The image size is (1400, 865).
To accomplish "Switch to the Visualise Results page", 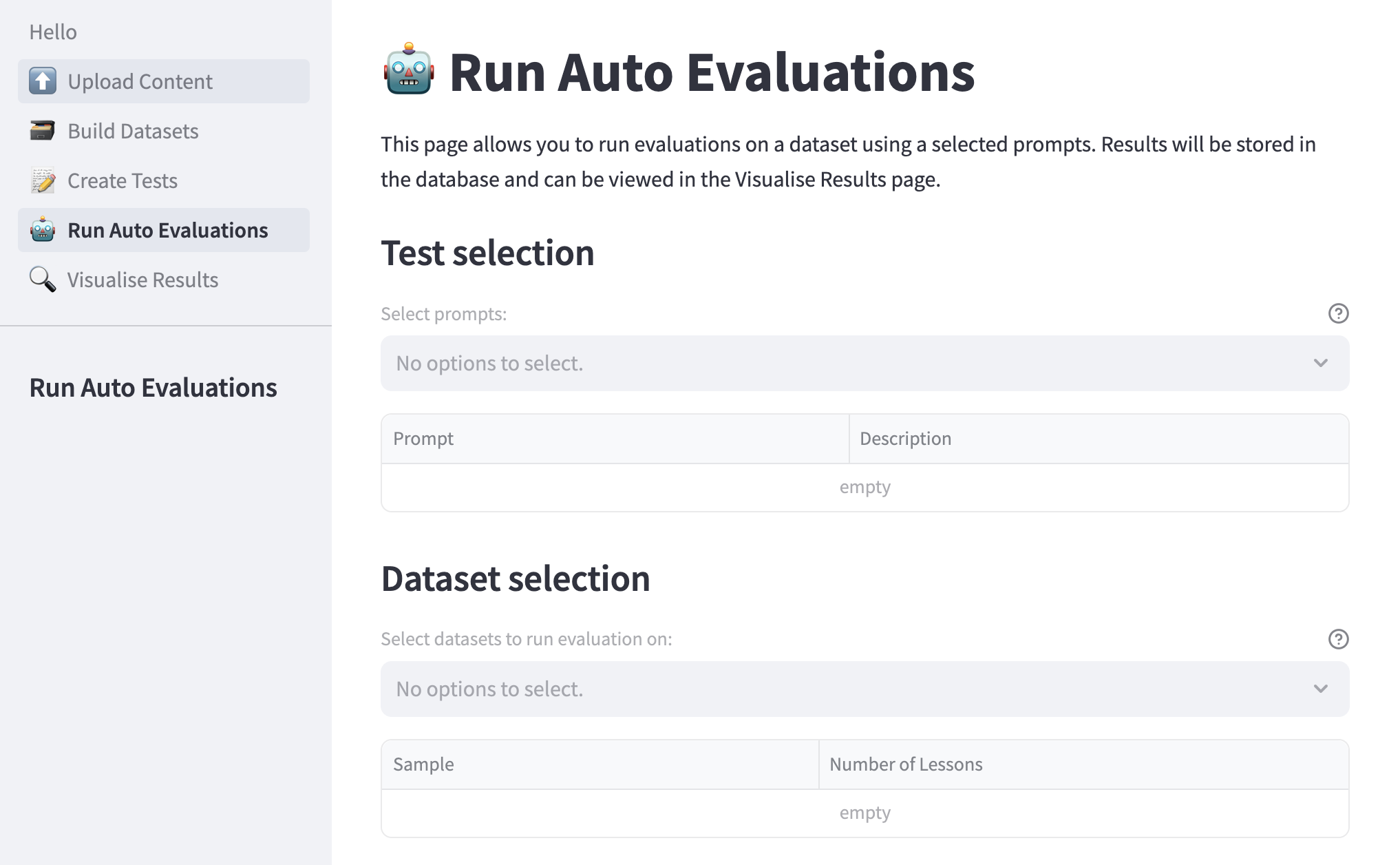I will (x=142, y=280).
